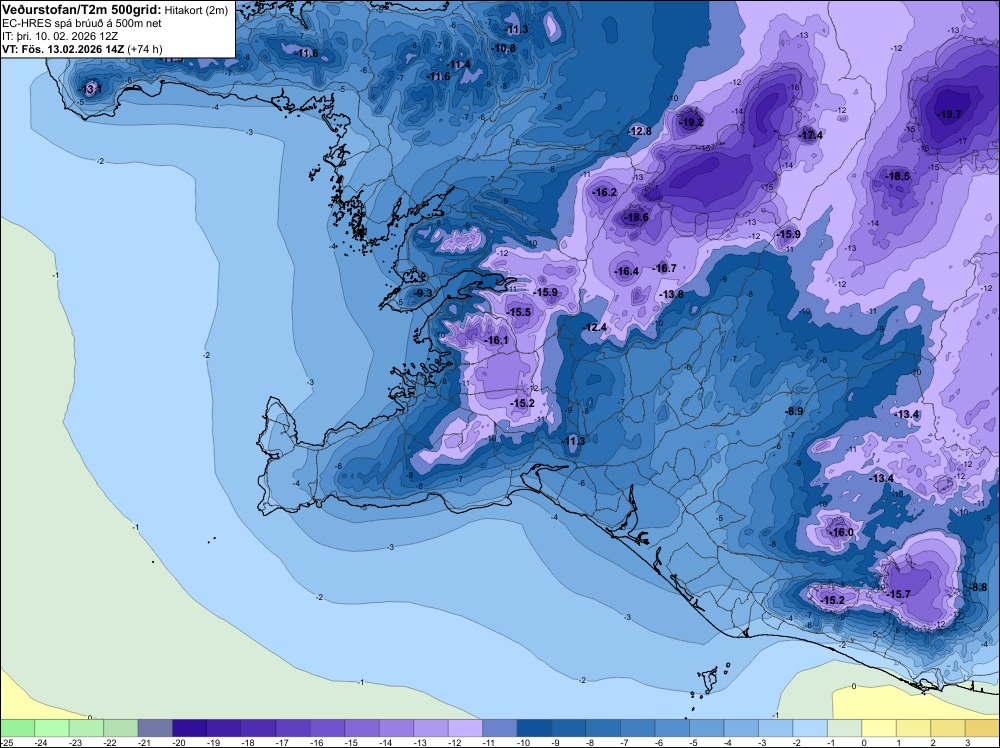
Task: Click the -10 legend color swatch
Action: pos(534,728)
